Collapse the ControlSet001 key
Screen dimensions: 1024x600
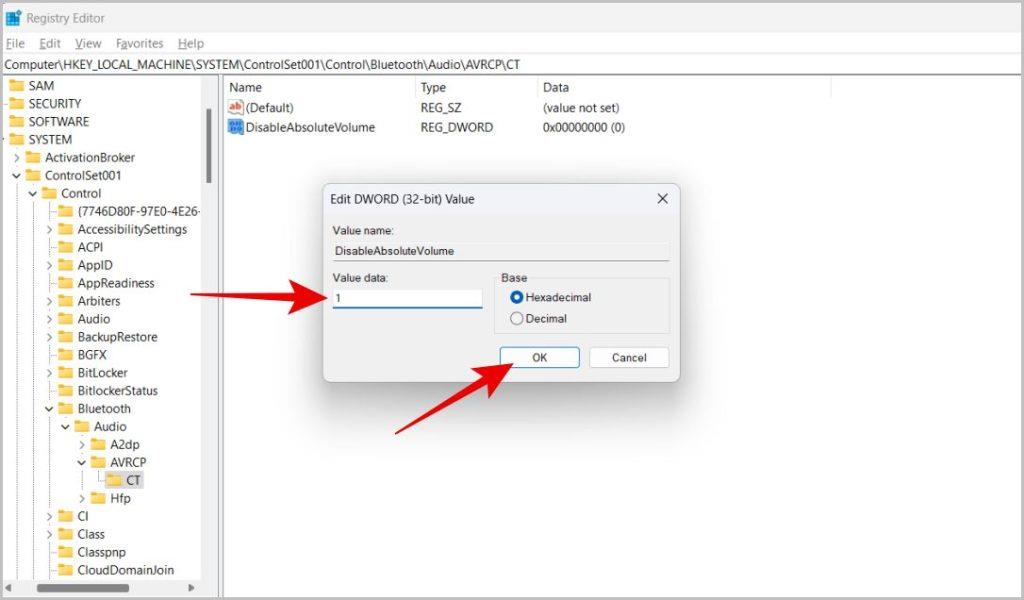[16, 176]
